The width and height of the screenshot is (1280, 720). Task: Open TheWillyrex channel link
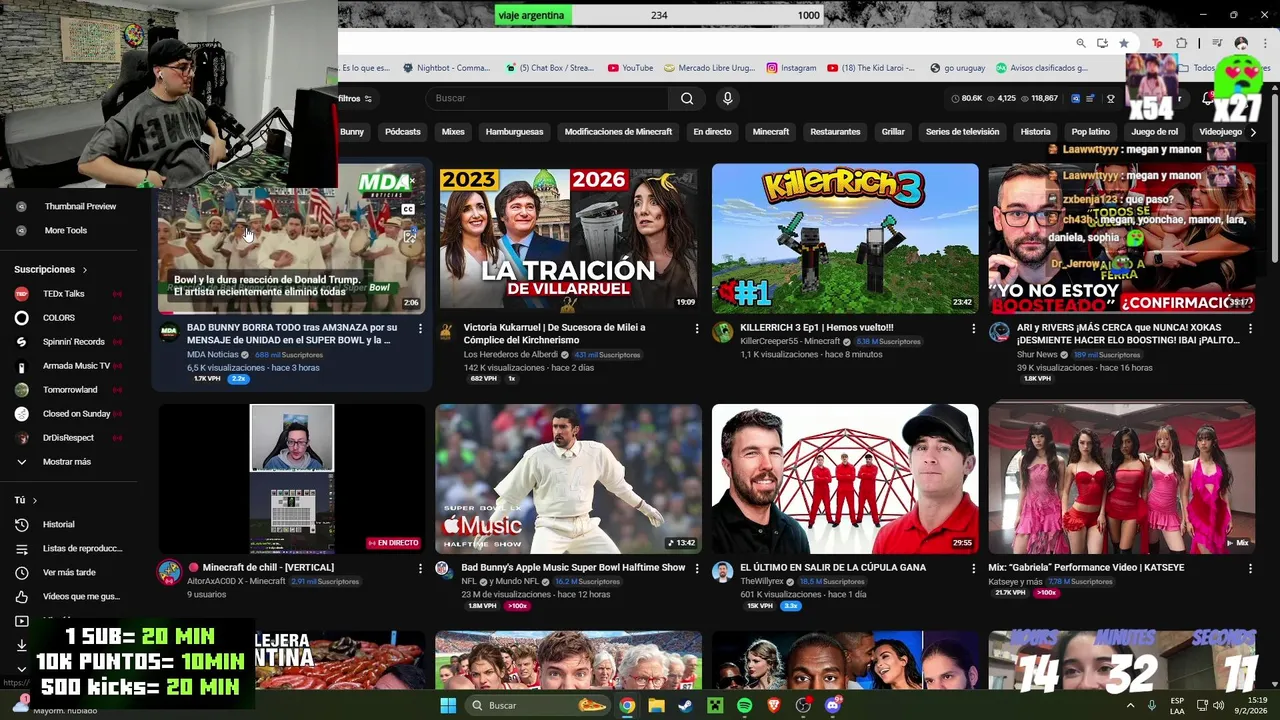762,582
